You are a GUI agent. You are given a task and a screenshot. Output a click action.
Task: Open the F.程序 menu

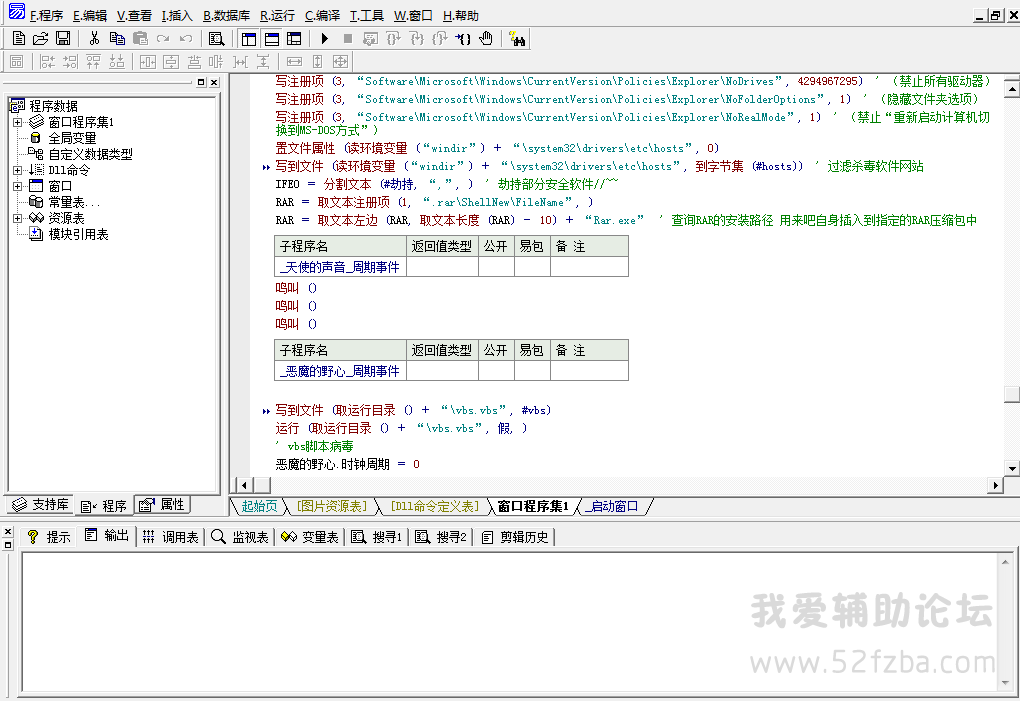pyautogui.click(x=46, y=16)
